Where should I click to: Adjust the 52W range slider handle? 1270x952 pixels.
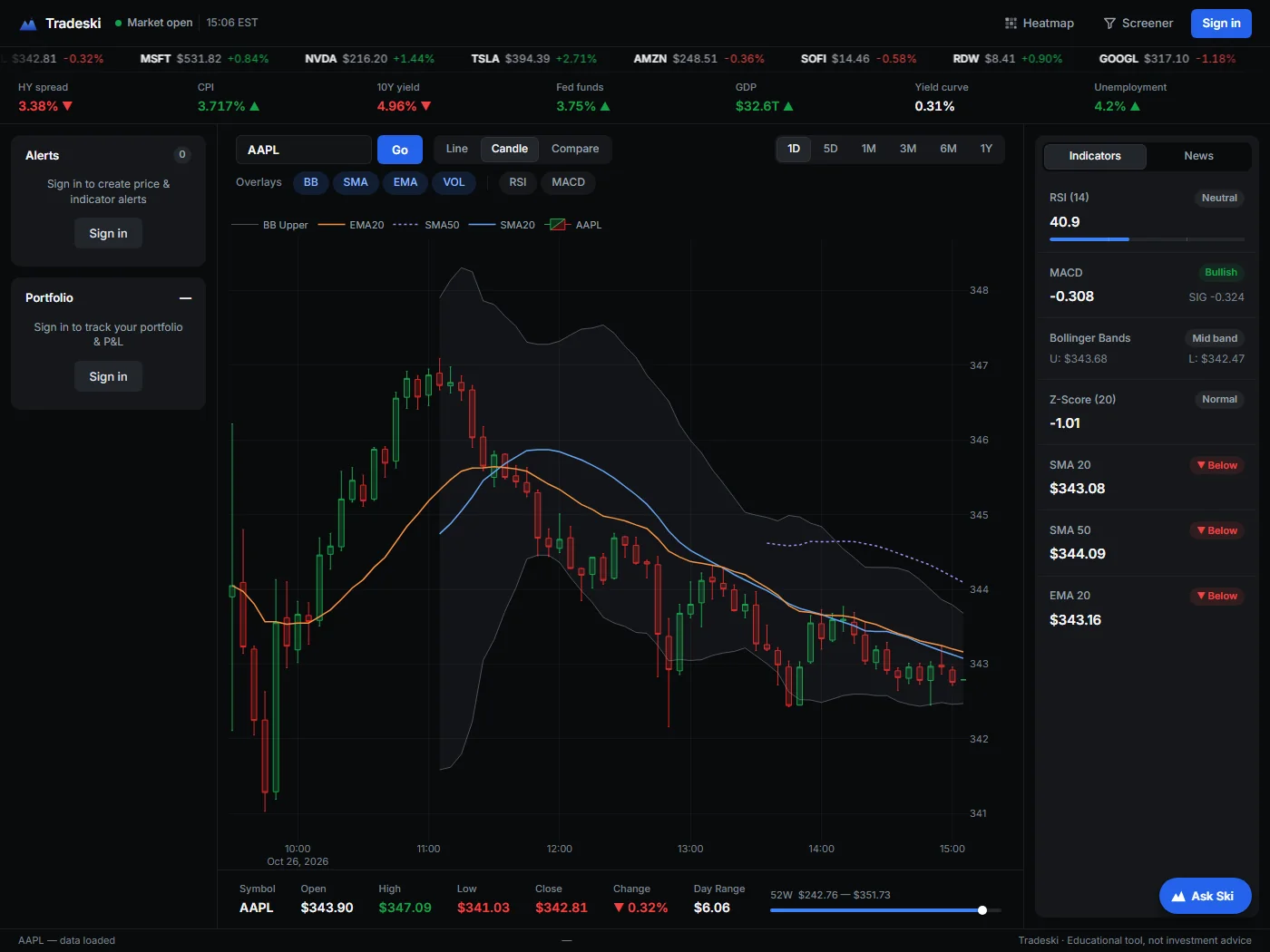pyautogui.click(x=982, y=910)
